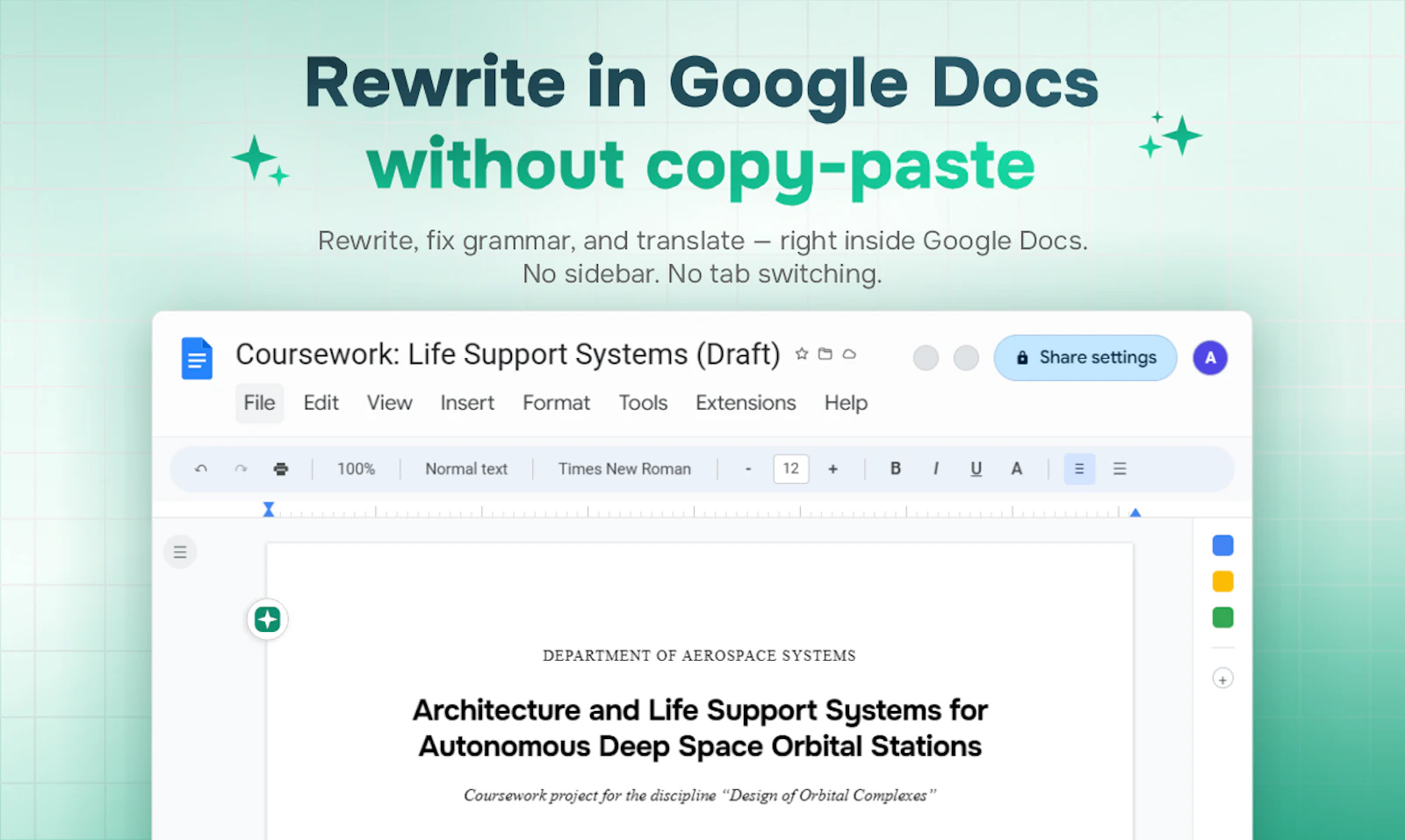Viewport: 1405px width, 840px height.
Task: Click the move-to-folder icon beside the title
Action: (x=825, y=354)
